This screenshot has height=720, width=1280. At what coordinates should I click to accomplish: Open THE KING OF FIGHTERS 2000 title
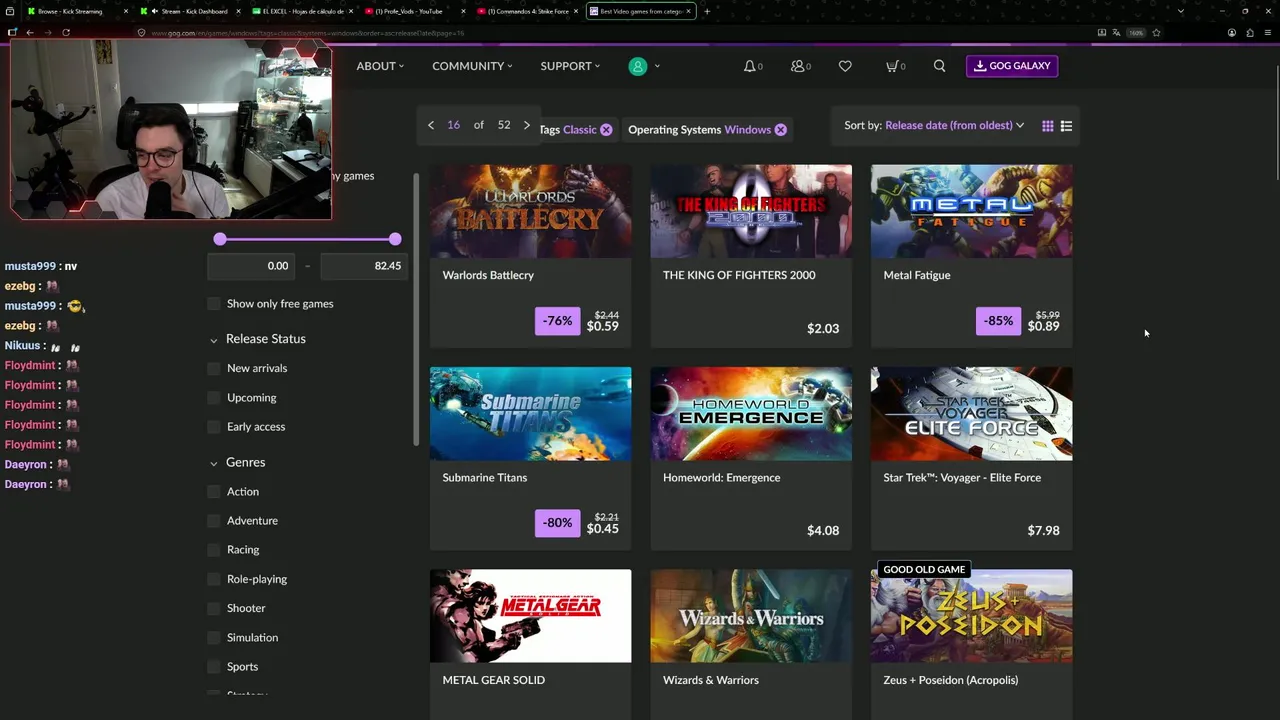click(739, 275)
